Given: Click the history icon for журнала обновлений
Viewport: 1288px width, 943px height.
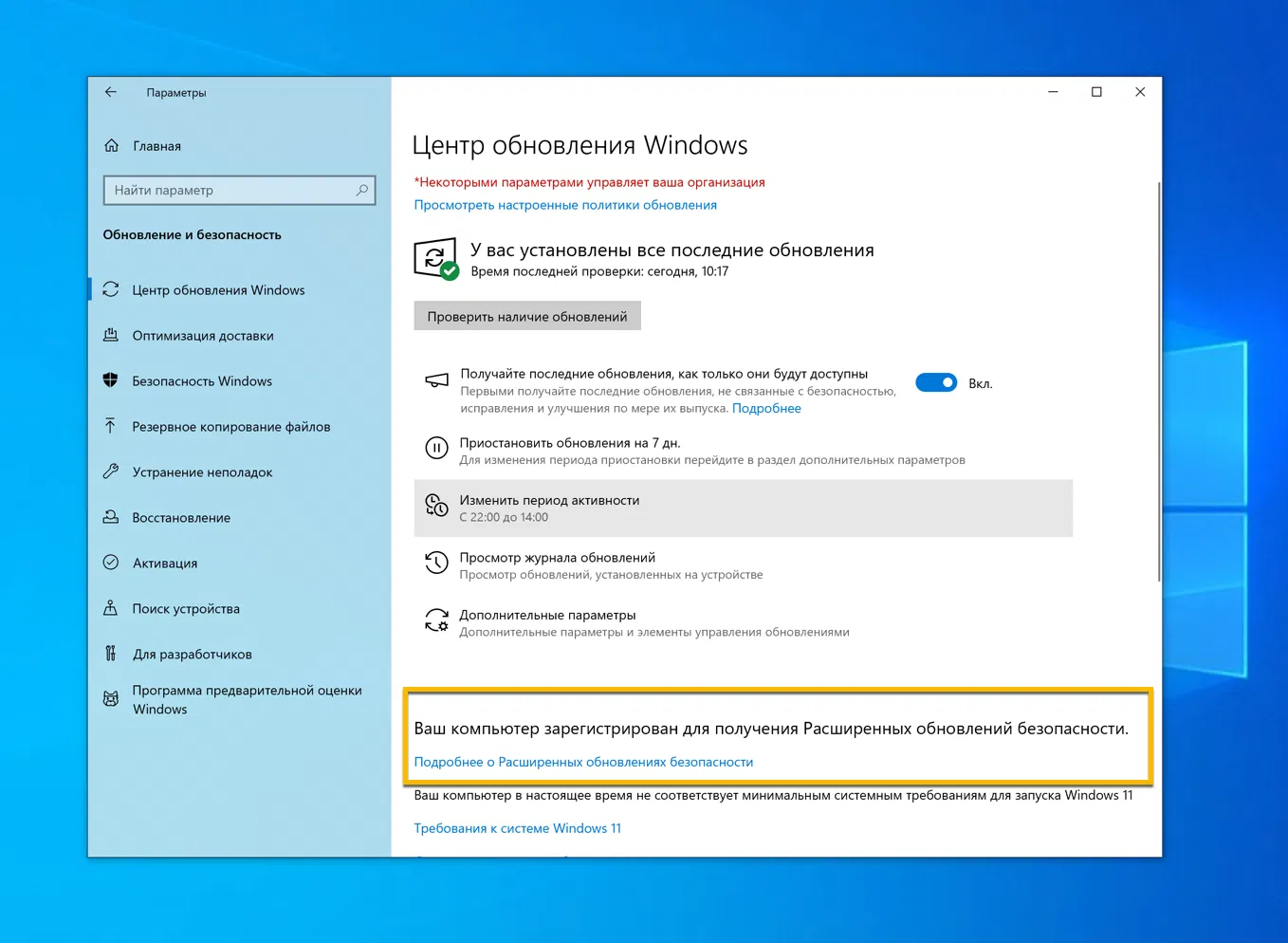Looking at the screenshot, I should pos(436,563).
